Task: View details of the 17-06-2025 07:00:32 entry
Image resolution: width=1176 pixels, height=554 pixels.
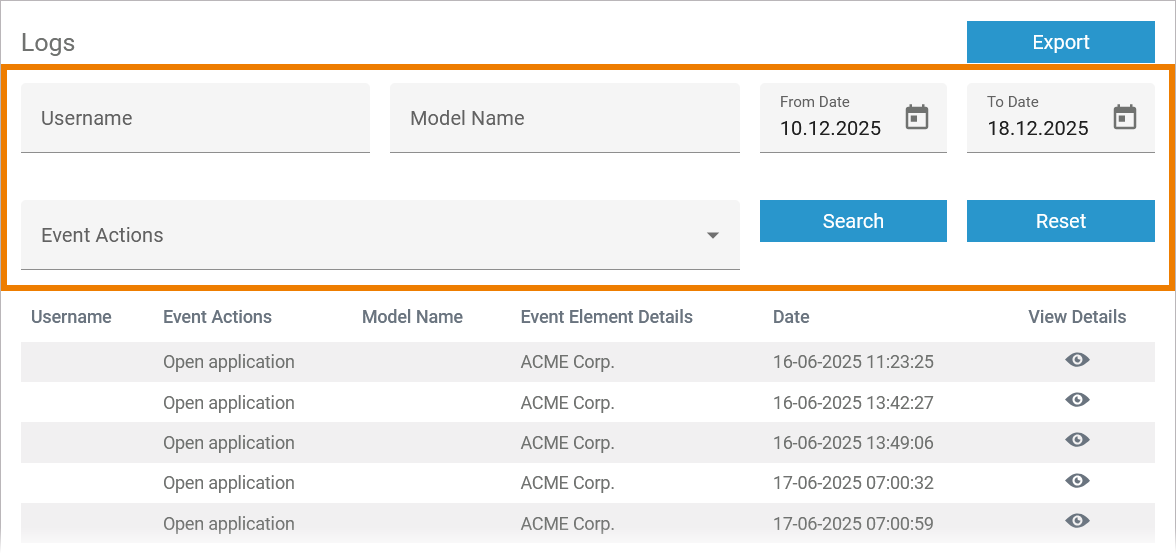Action: point(1077,481)
